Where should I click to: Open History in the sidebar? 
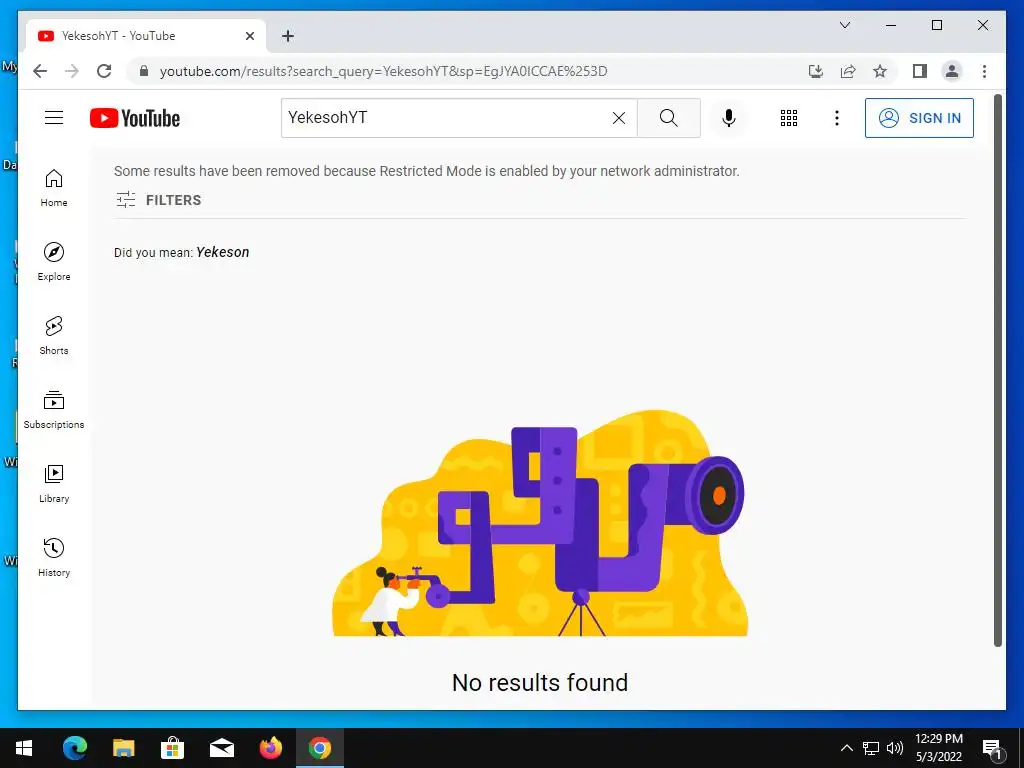54,557
